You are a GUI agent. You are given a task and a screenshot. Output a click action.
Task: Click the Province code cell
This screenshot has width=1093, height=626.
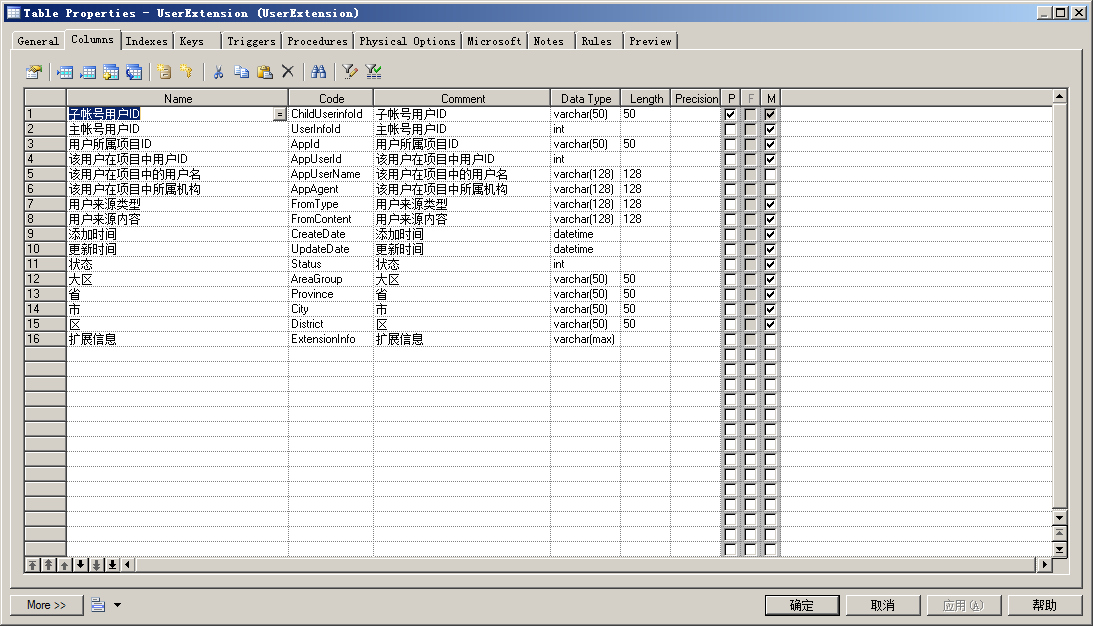point(331,294)
